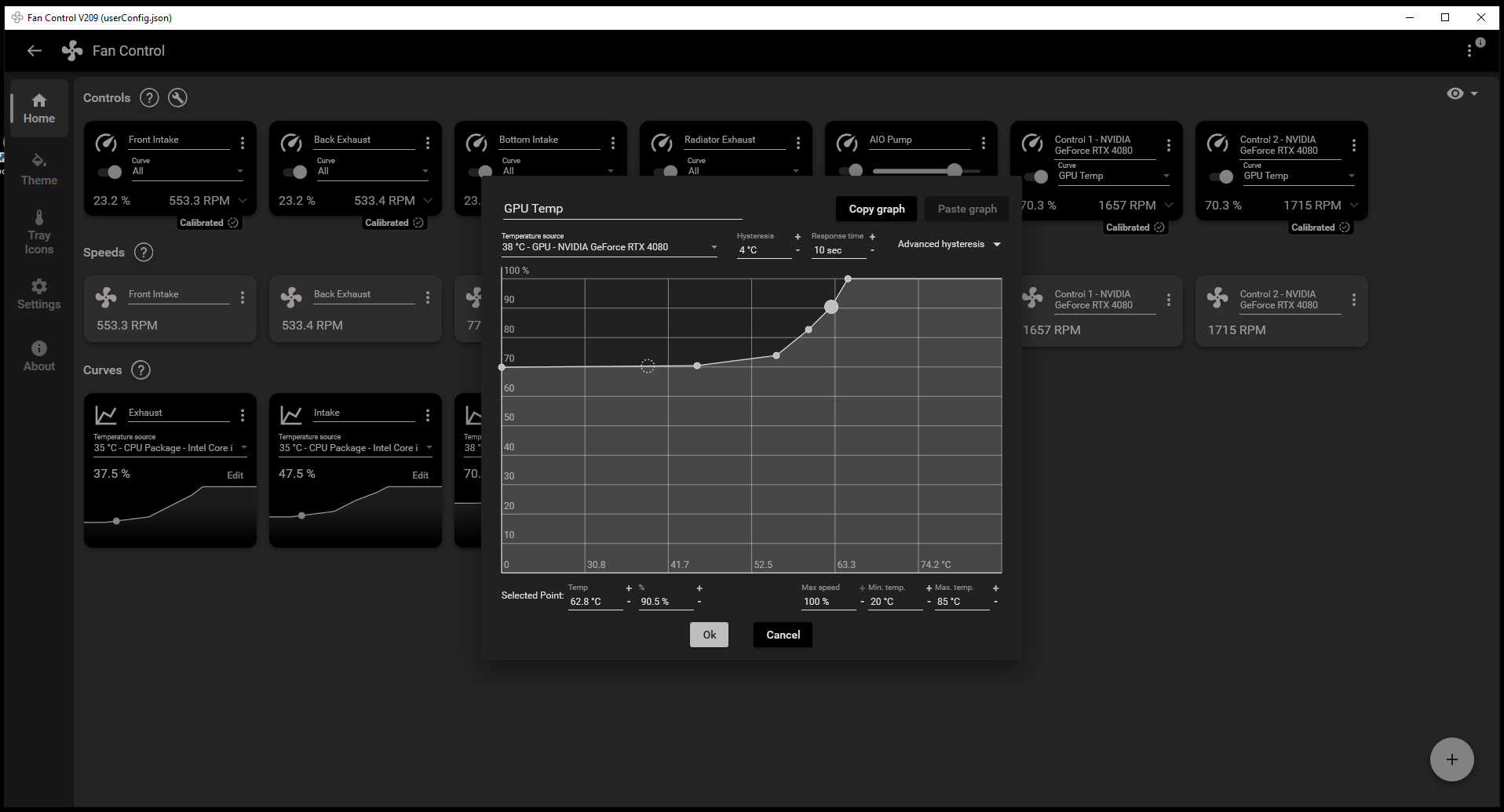The height and width of the screenshot is (812, 1504).
Task: Open the Tray Icons sidebar page
Action: 39,233
